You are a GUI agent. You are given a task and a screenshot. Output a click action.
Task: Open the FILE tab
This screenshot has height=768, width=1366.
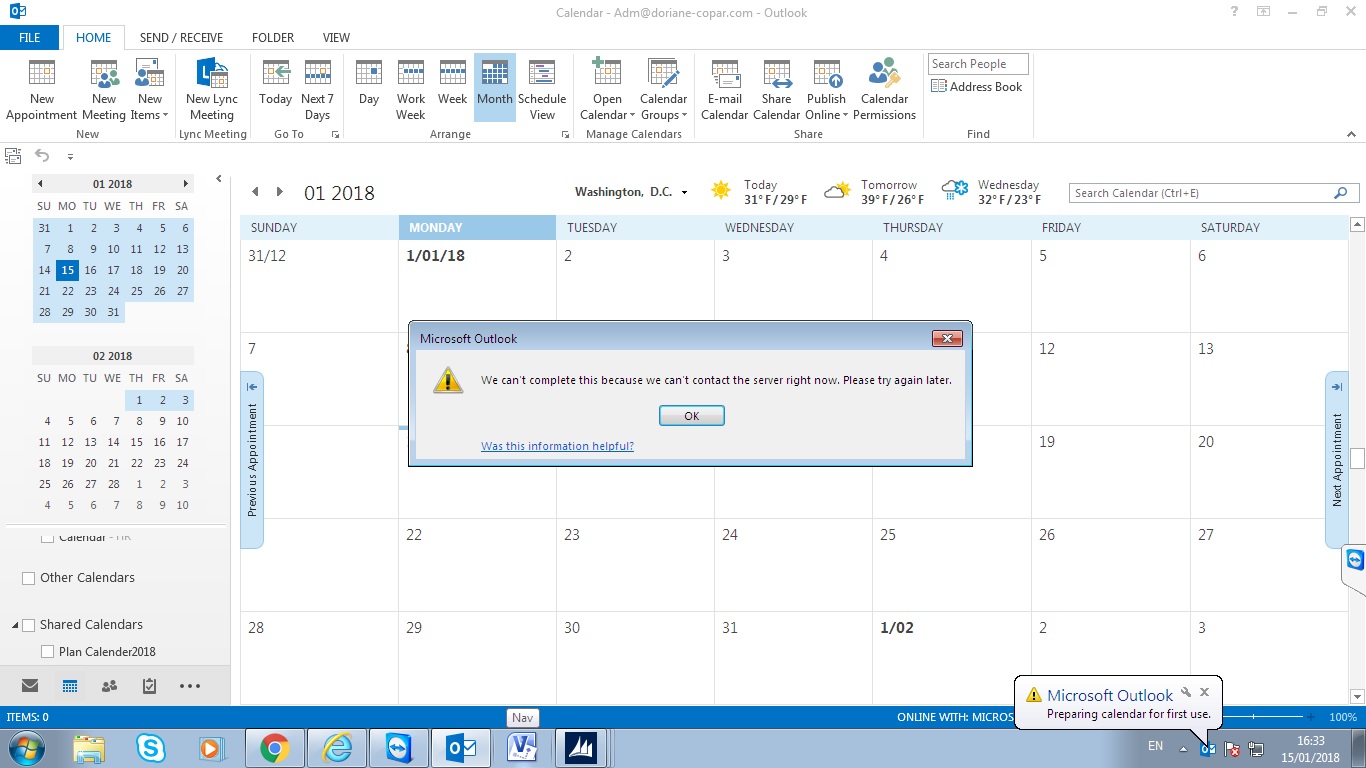[30, 38]
